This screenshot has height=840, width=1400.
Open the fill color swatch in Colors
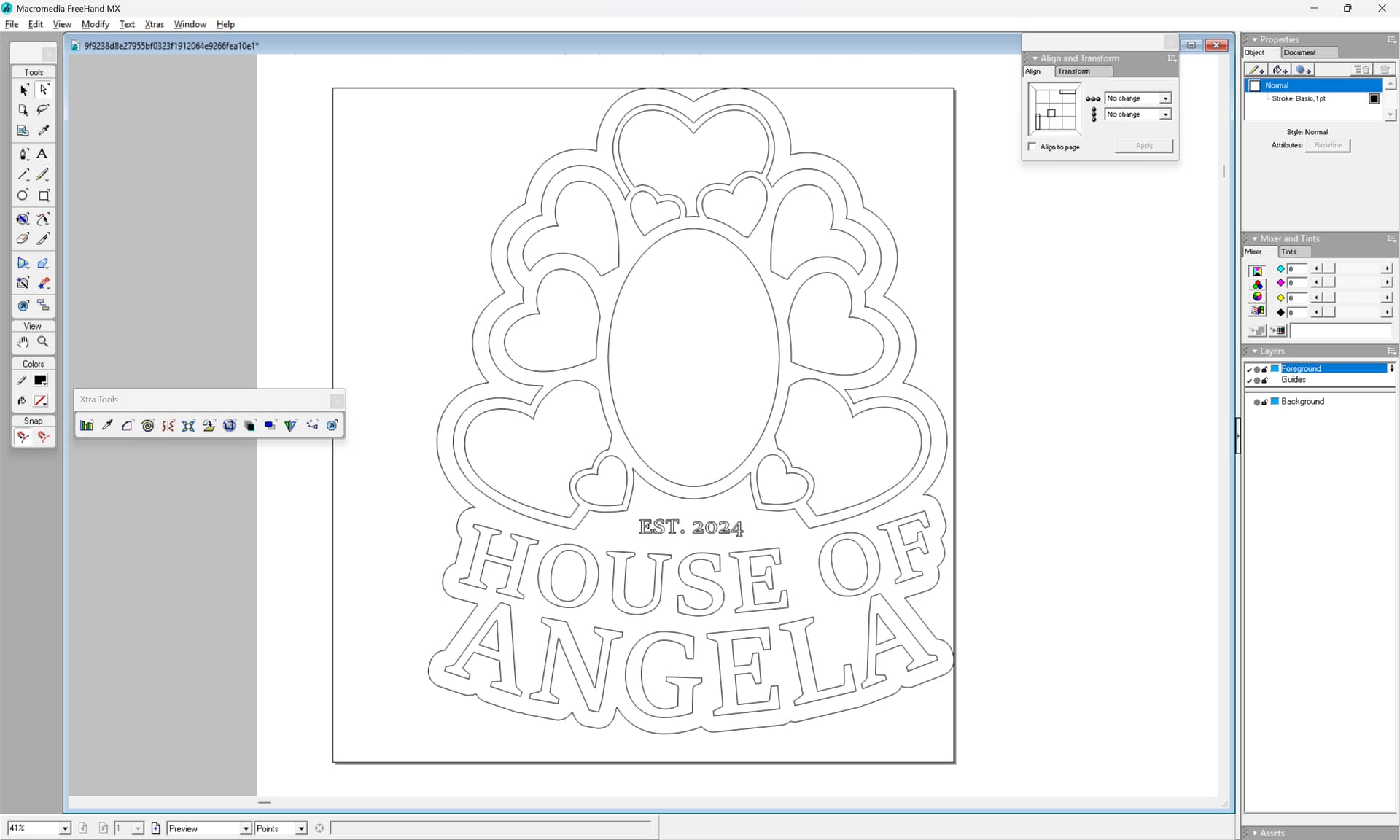[41, 401]
